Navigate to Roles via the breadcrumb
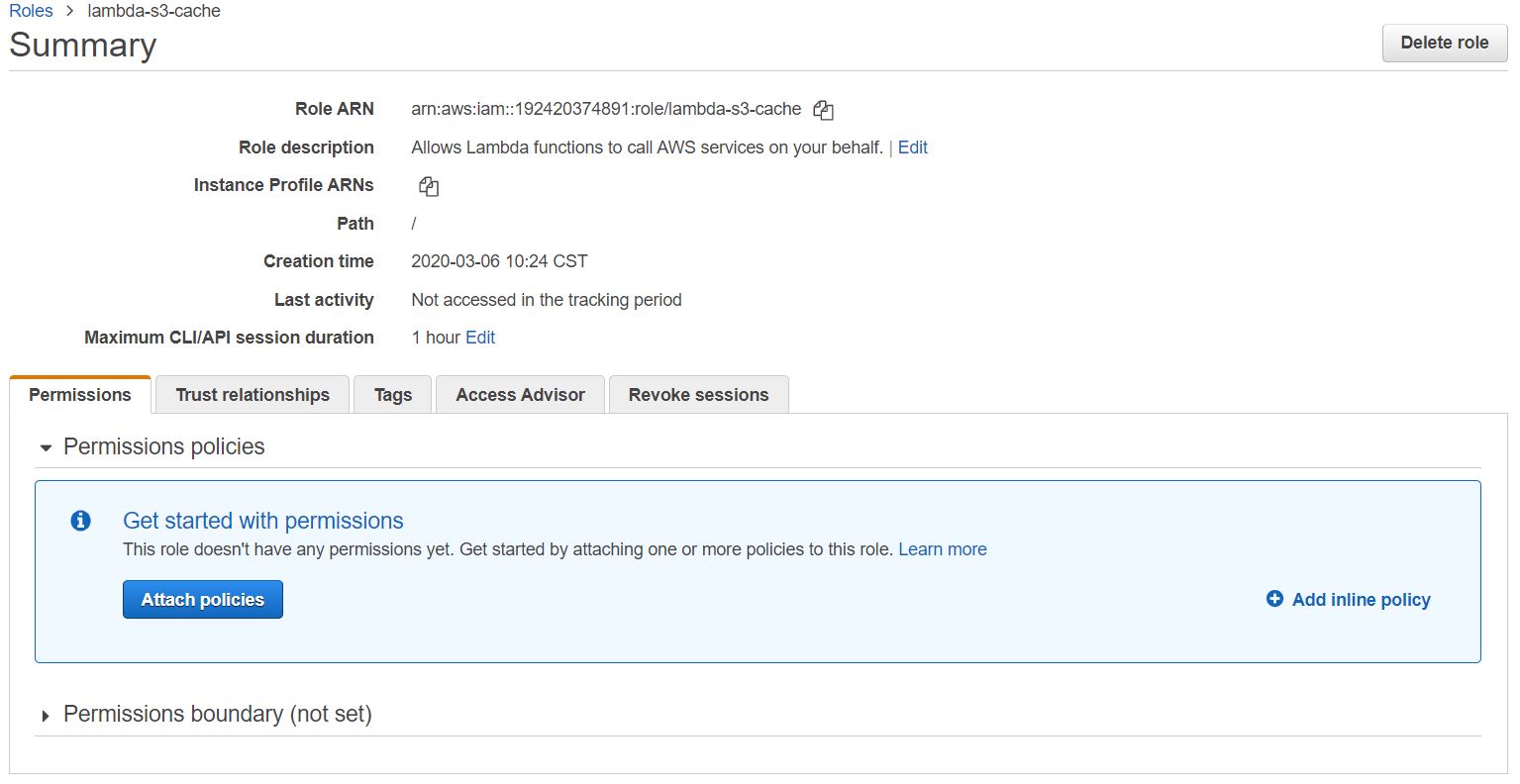This screenshot has height=784, width=1520. 31,11
